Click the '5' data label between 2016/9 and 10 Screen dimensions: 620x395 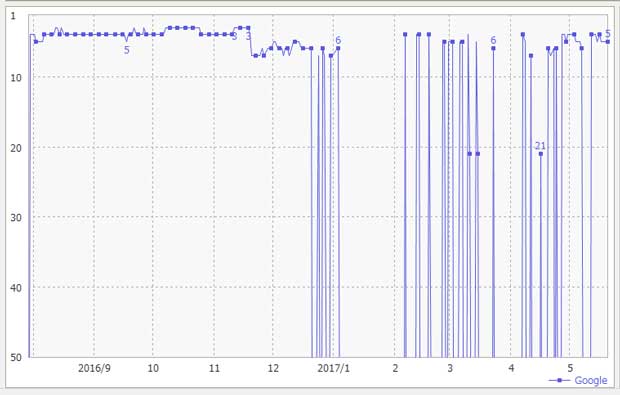pyautogui.click(x=127, y=50)
